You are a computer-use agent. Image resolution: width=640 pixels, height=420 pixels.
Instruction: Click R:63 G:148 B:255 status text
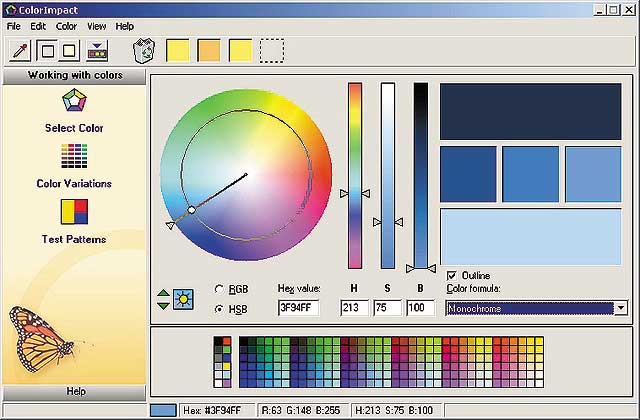[301, 410]
